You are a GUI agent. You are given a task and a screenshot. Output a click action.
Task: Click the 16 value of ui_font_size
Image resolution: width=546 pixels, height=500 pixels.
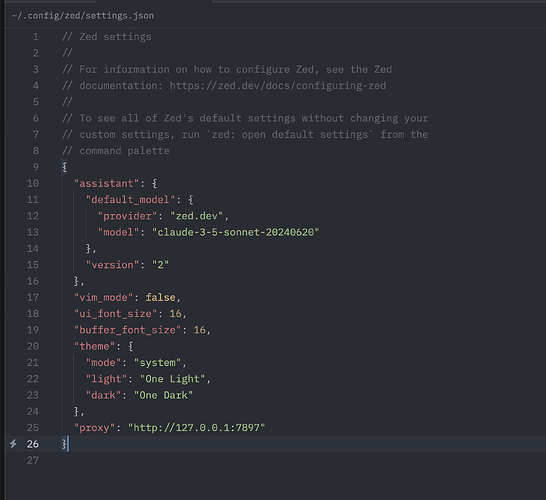tap(176, 314)
